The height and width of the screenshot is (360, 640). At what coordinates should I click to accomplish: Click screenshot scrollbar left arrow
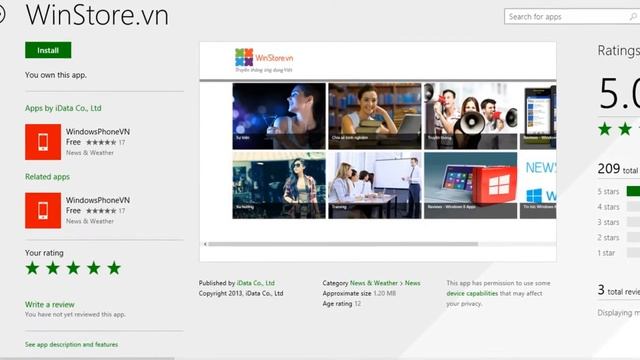coord(205,244)
